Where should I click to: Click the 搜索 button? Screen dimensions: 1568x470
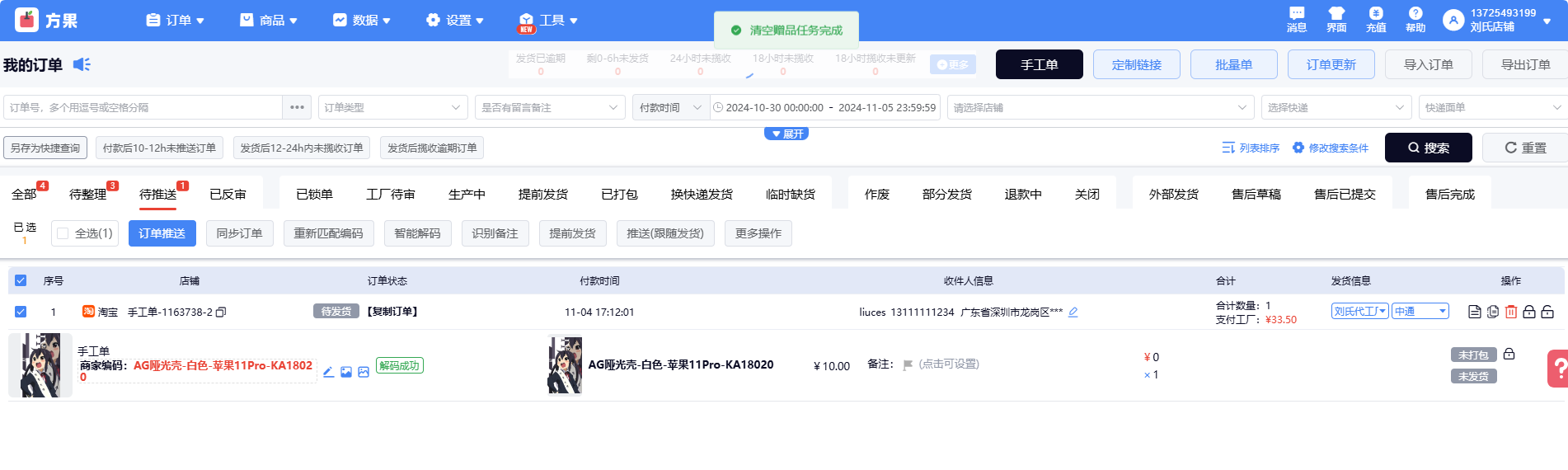[1429, 148]
